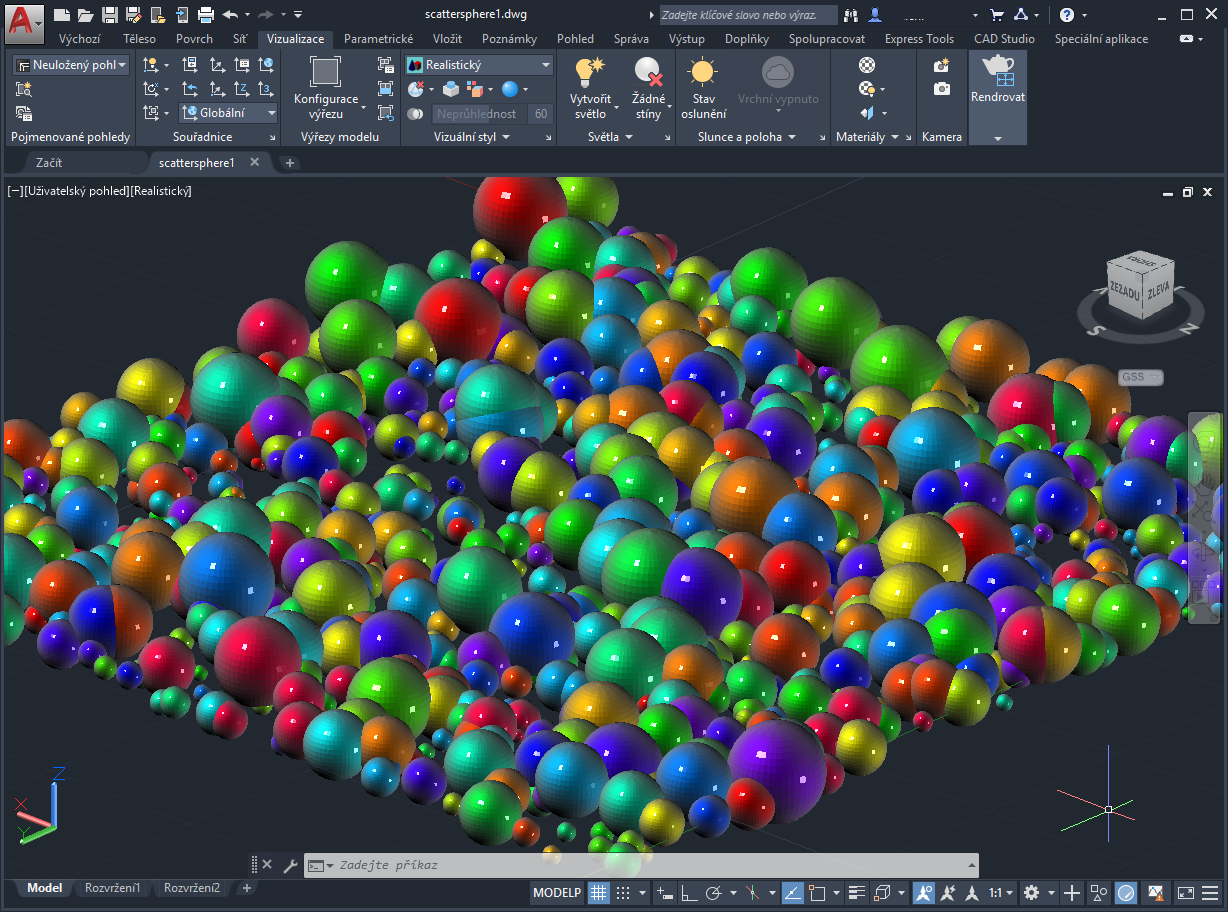
Task: Open the Globální UCS dropdown
Action: 229,113
